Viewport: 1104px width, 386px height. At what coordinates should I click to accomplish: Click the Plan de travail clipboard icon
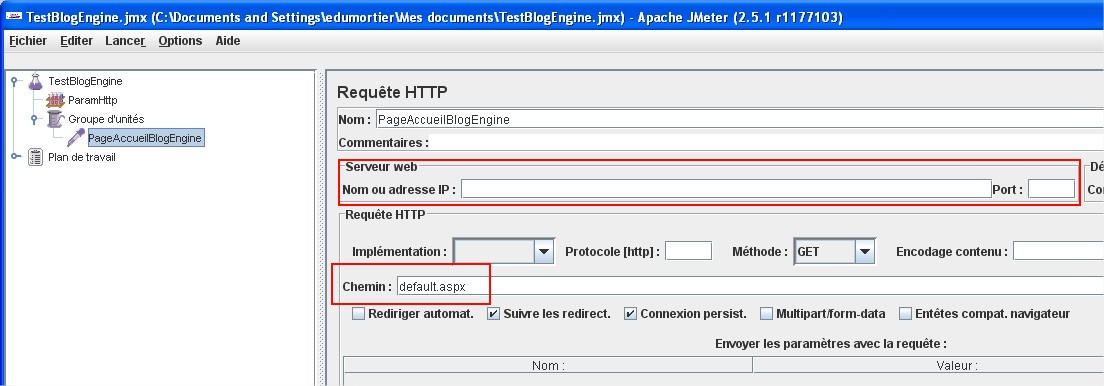(x=35, y=157)
